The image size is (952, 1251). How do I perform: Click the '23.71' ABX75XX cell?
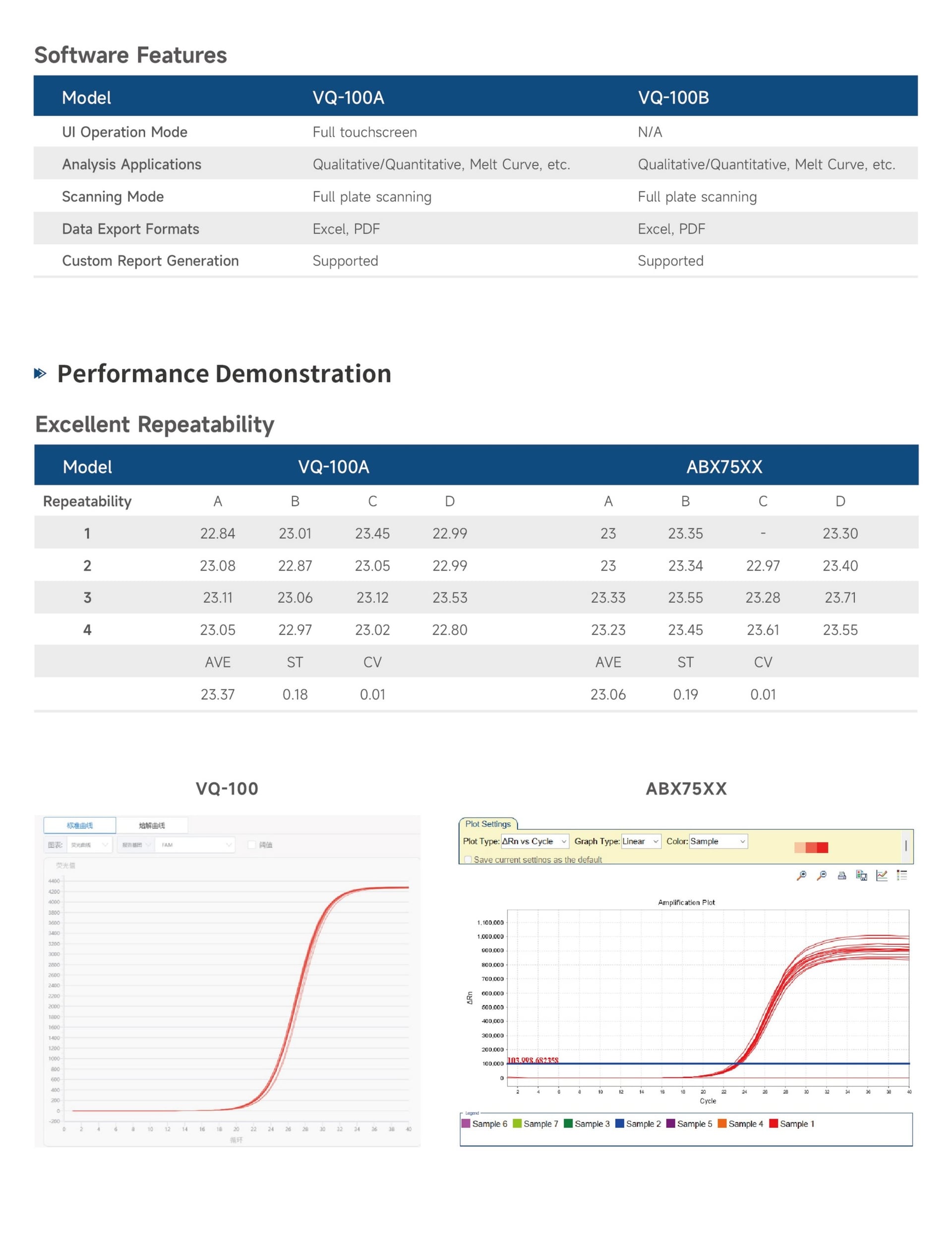point(840,597)
